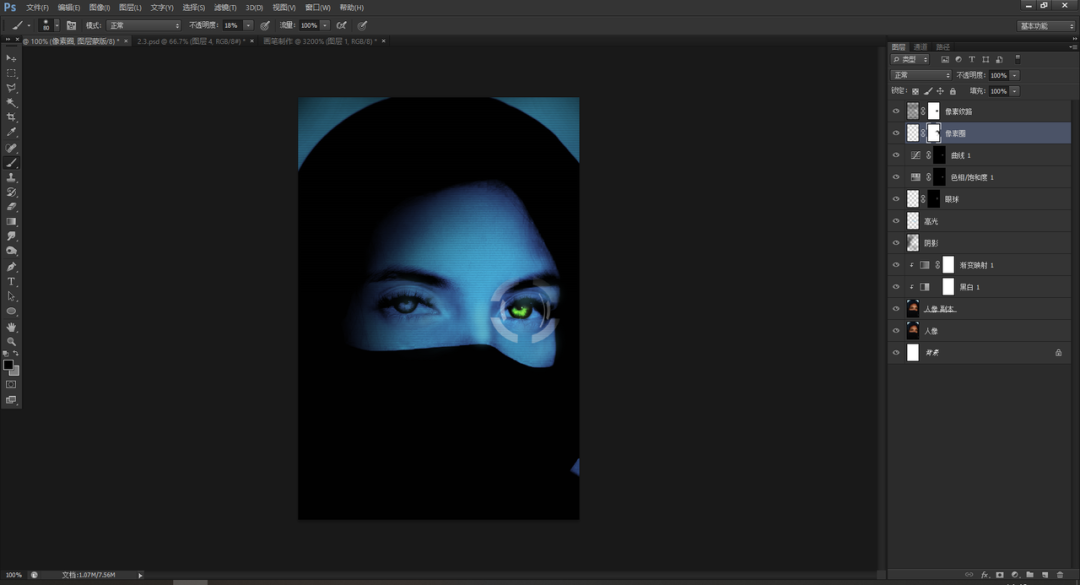This screenshot has width=1080, height=585.
Task: Select the Hand tool
Action: 11,327
